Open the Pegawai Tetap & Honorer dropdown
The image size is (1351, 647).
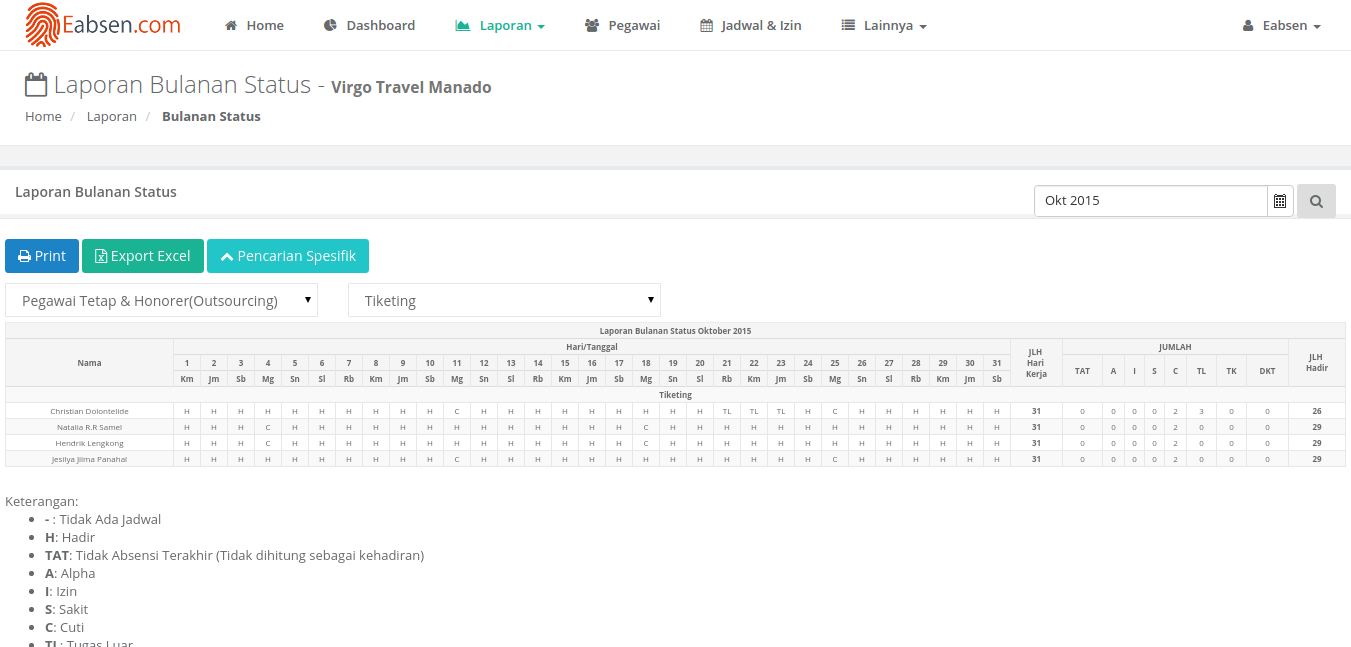click(161, 300)
